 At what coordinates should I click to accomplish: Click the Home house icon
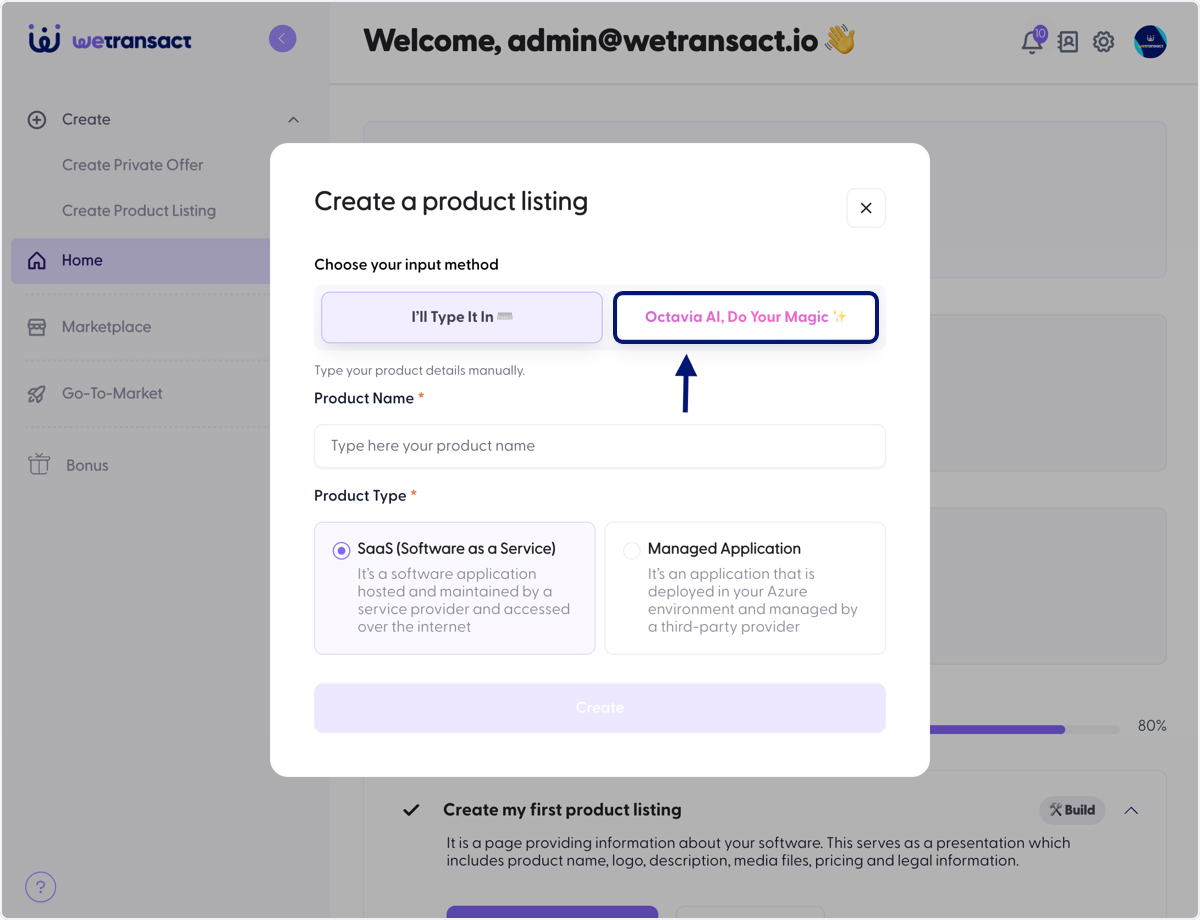[x=37, y=261]
